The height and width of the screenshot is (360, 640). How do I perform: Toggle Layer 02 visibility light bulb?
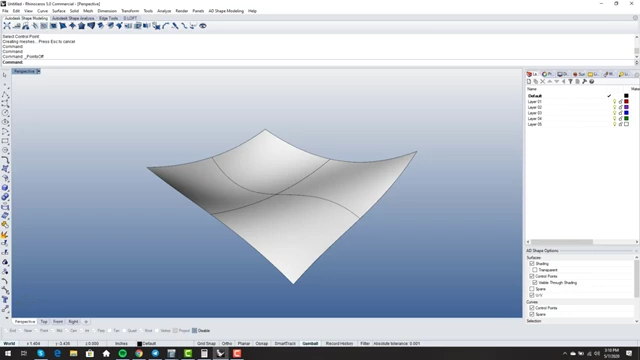click(614, 107)
